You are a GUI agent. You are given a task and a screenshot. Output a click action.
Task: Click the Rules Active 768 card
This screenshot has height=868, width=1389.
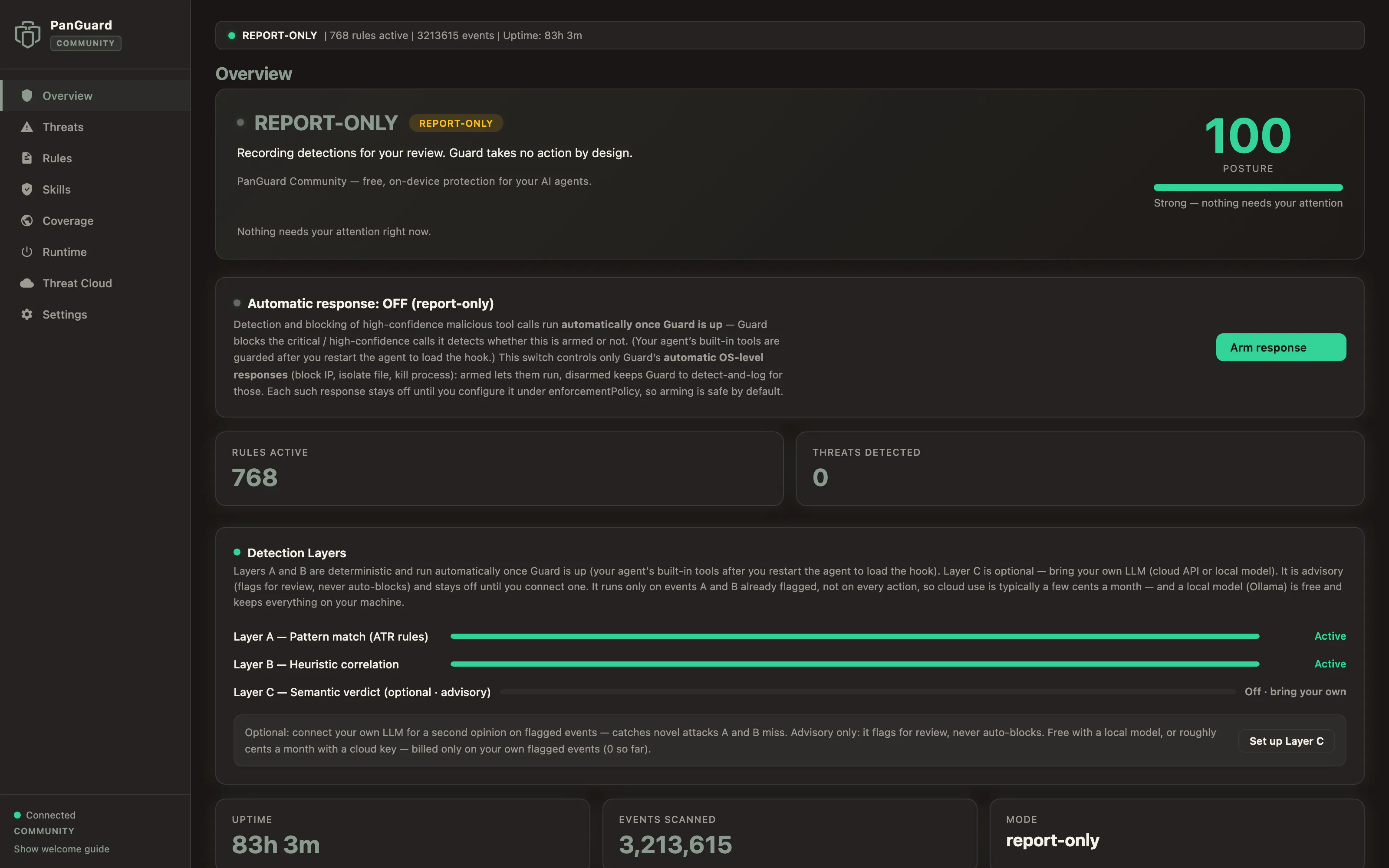(499, 468)
